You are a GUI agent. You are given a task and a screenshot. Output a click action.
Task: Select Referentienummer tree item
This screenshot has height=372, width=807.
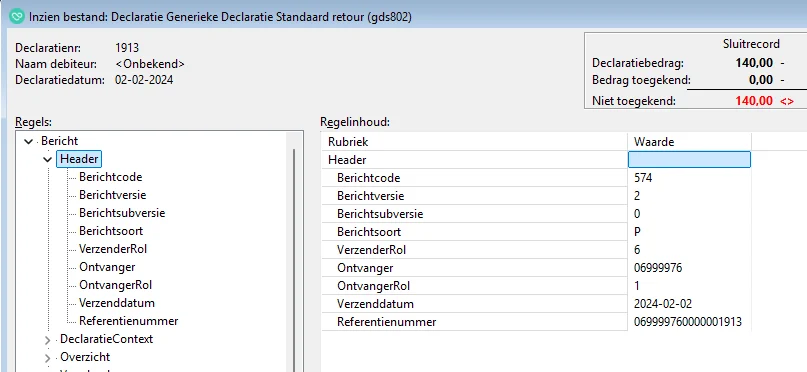[x=129, y=321]
